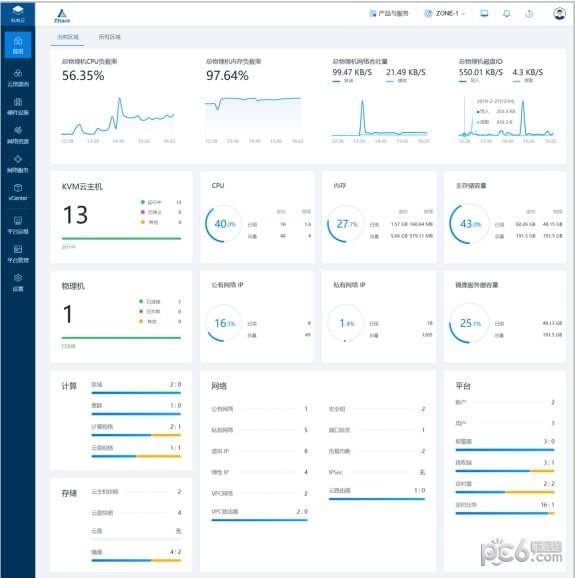Click the monitor screen icon in header
This screenshot has width=575, height=578.
(x=484, y=14)
